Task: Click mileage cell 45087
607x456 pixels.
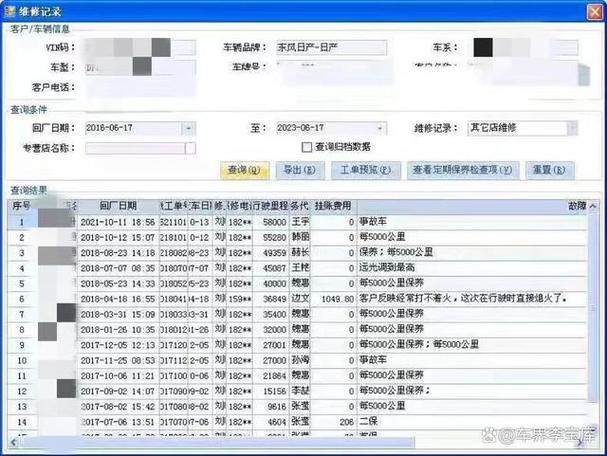Action: pos(271,268)
